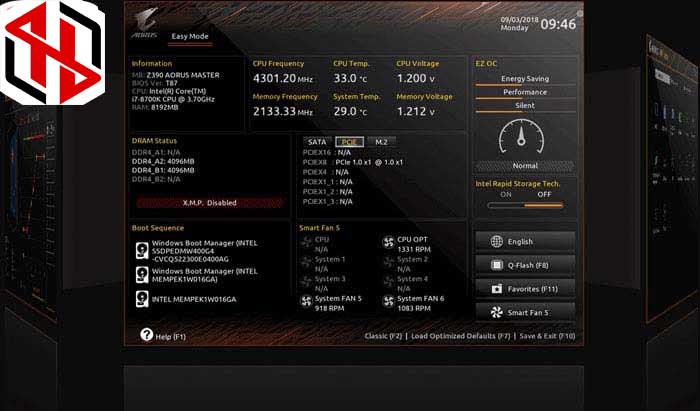Click the PCIEX8 PCIe 1.0 x1 row
Viewport: 700px width, 411px height.
click(x=353, y=162)
